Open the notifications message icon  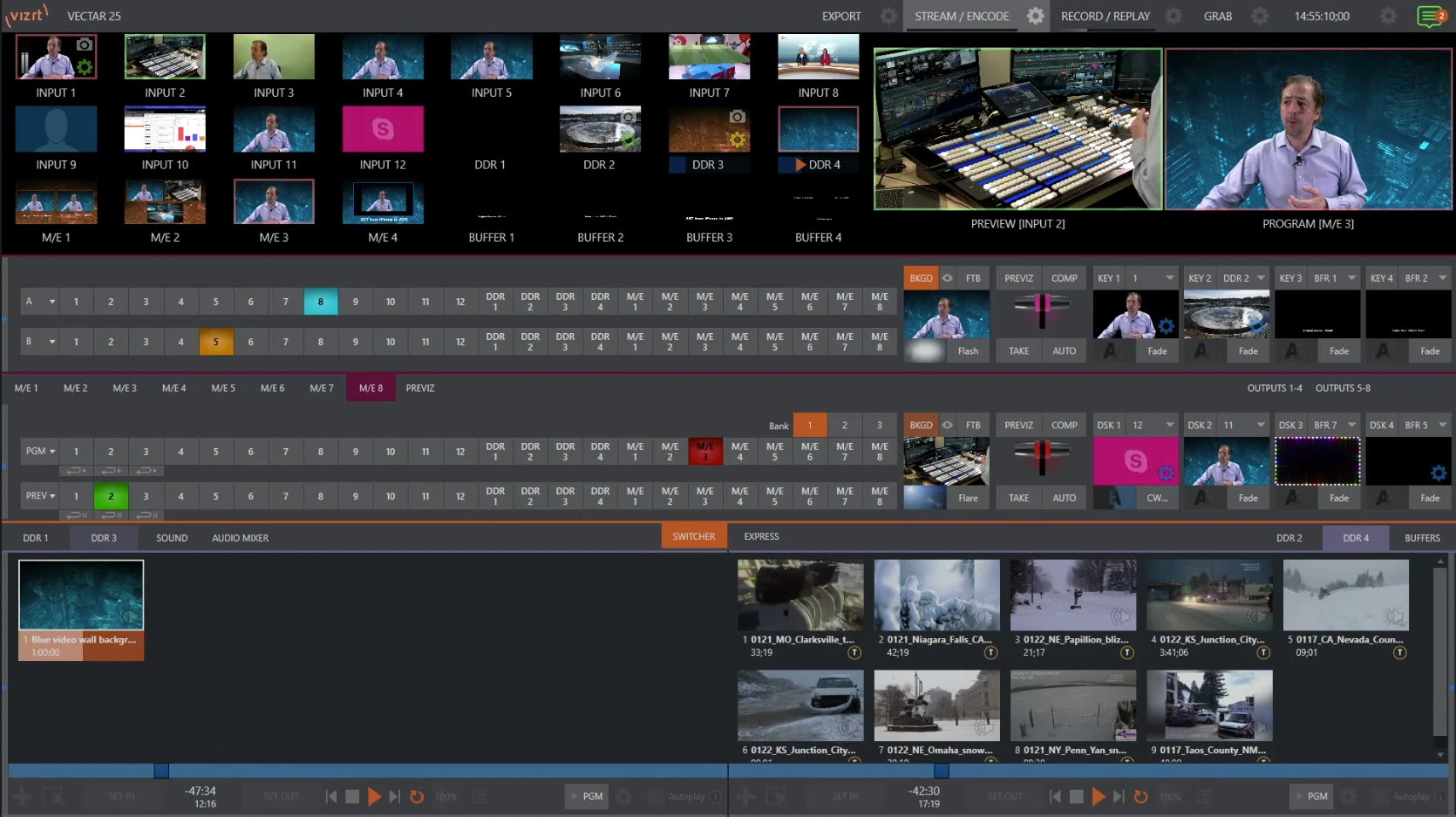[x=1430, y=17]
